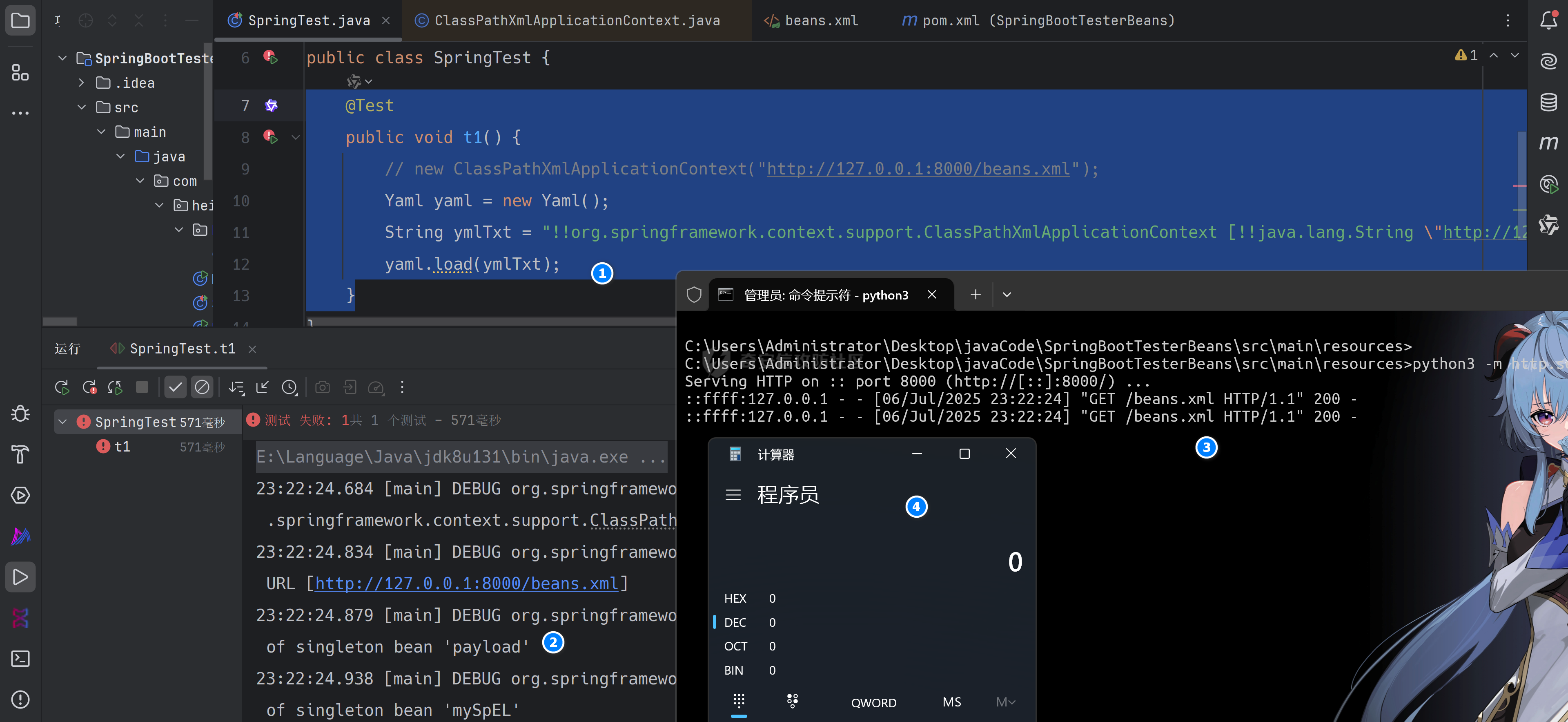This screenshot has width=1568, height=722.
Task: Click warning count indicator in editor
Action: click(1466, 56)
